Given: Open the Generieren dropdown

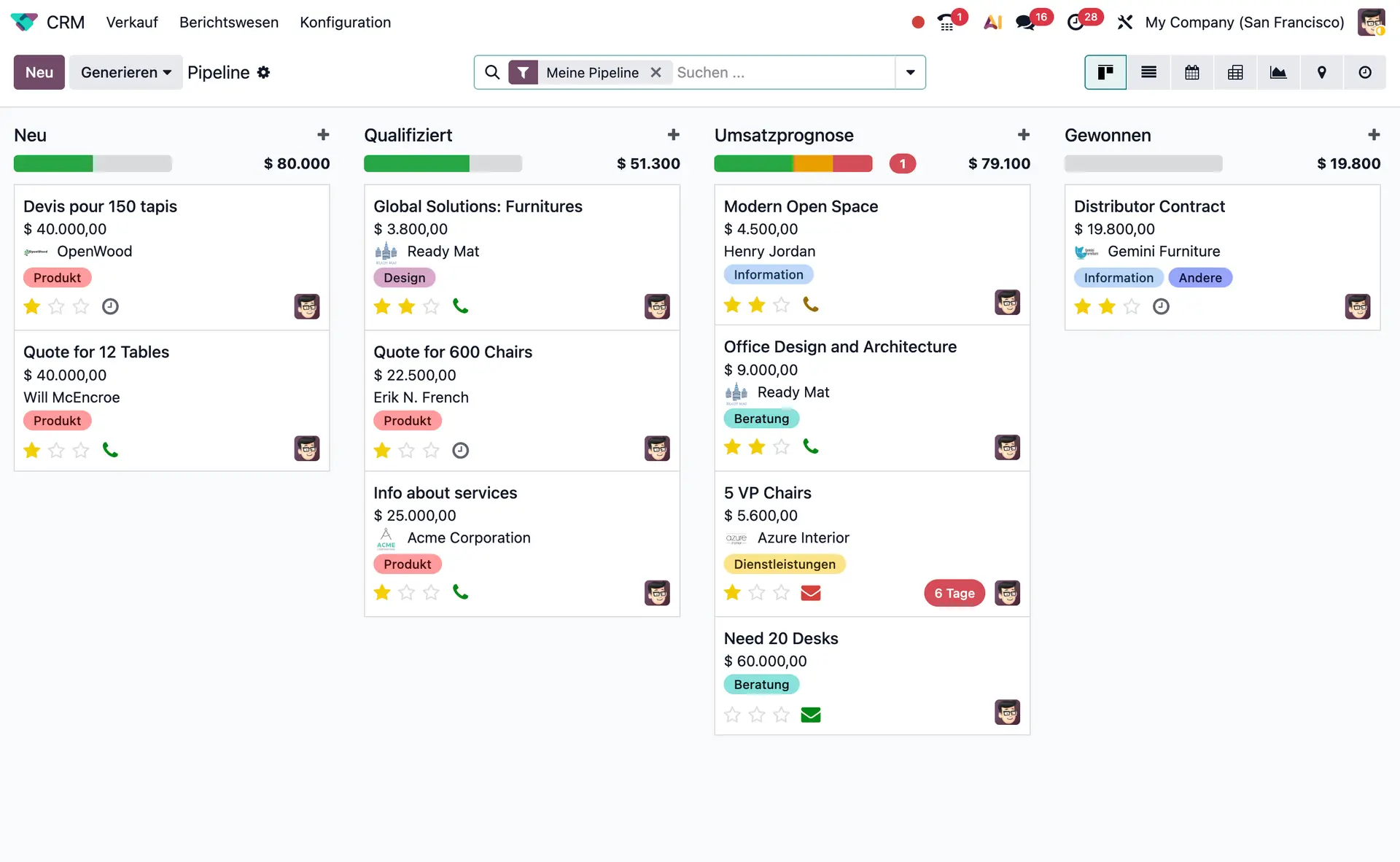Looking at the screenshot, I should 125,72.
